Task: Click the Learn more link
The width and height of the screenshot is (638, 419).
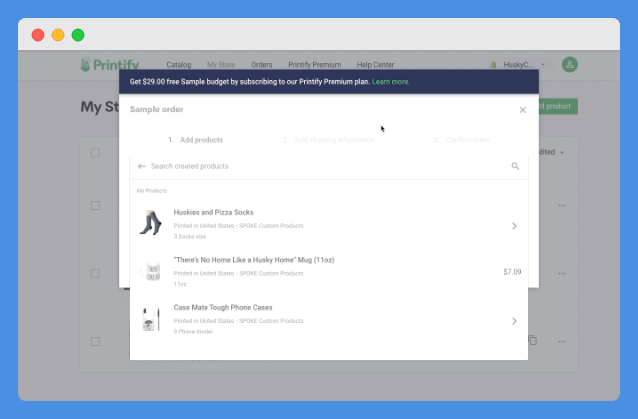Action: pyautogui.click(x=391, y=82)
